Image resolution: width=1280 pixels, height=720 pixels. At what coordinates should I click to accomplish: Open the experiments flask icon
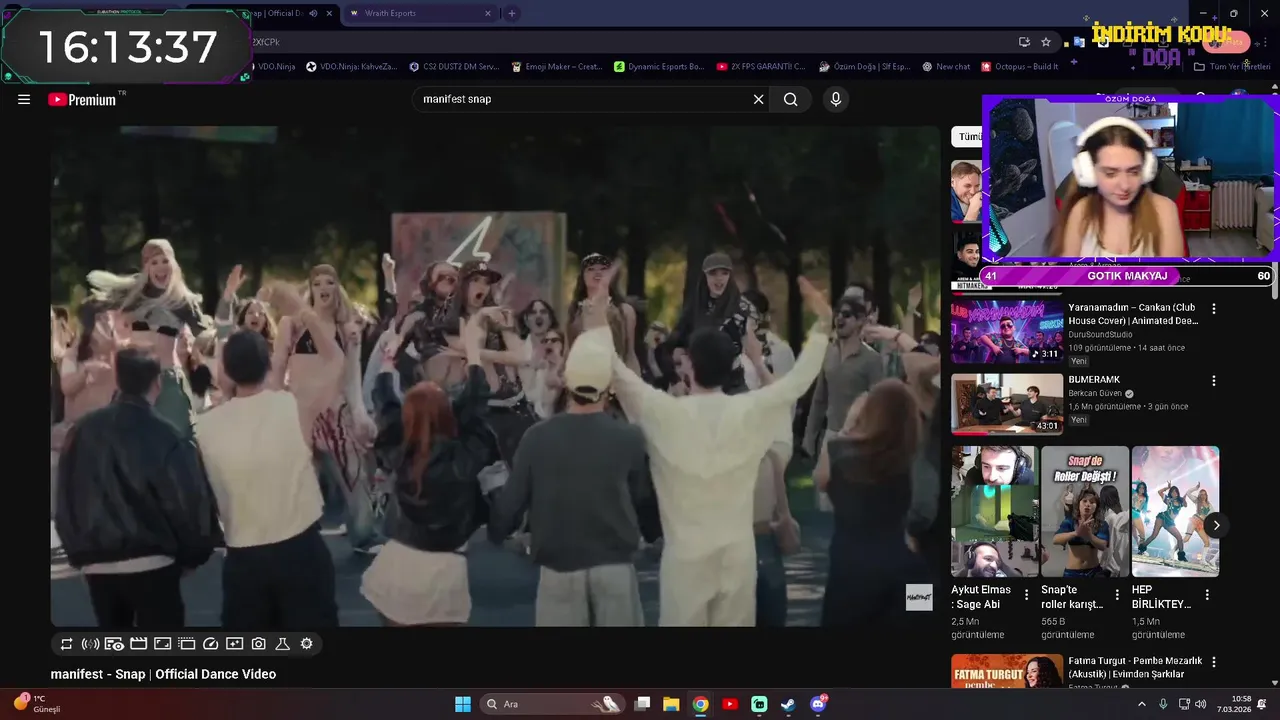[282, 644]
